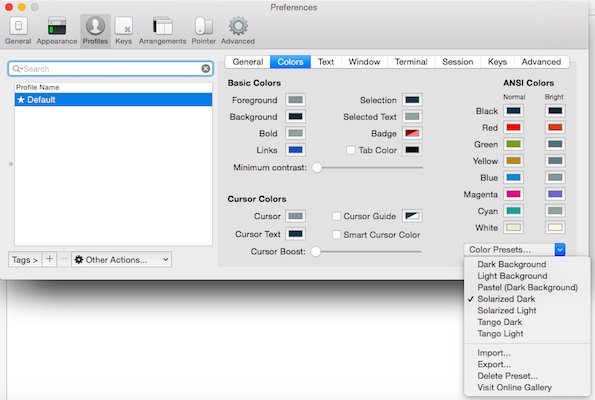Expand the Tags button

tap(25, 260)
